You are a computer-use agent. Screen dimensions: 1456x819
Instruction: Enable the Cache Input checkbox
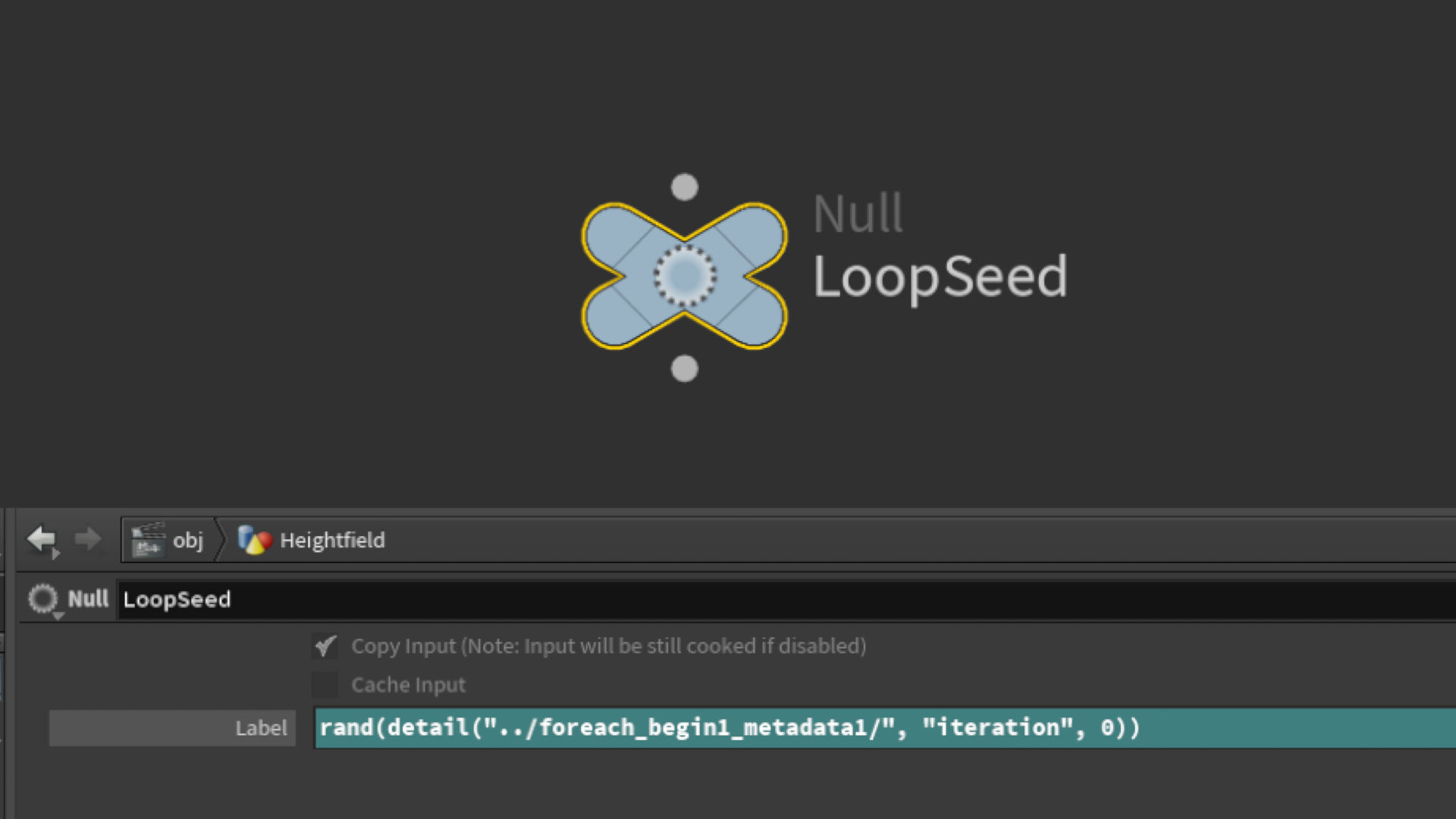coord(325,685)
